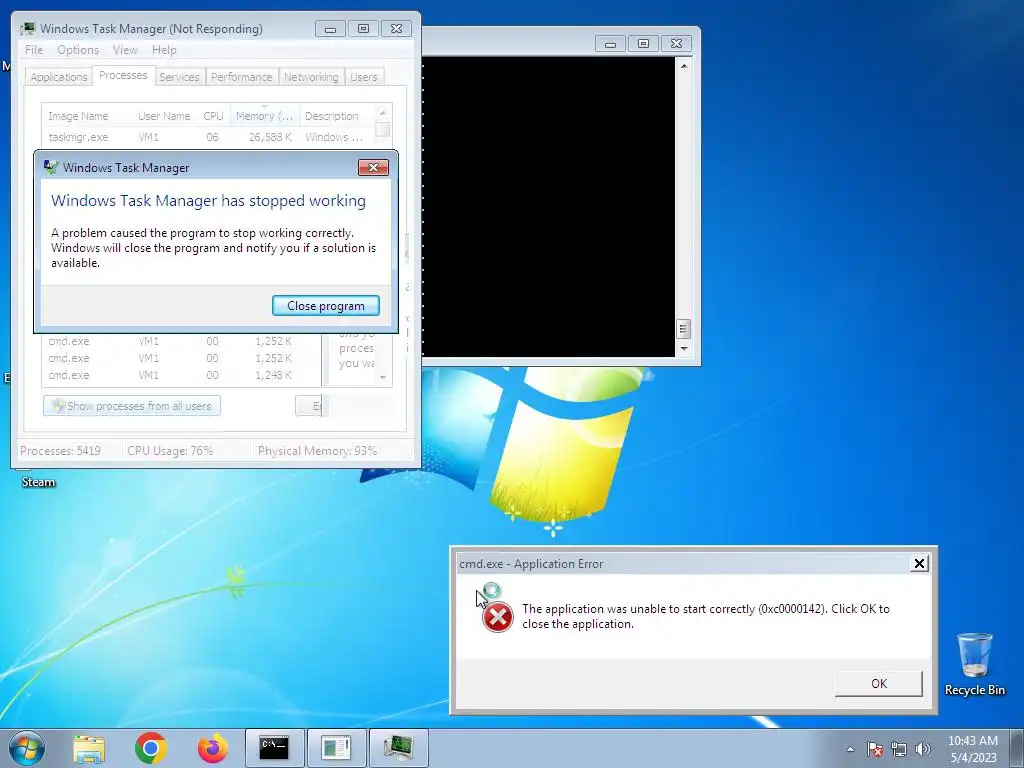Click the cmd command prompt taskbar icon
Viewport: 1024px width, 768px height.
click(x=274, y=748)
